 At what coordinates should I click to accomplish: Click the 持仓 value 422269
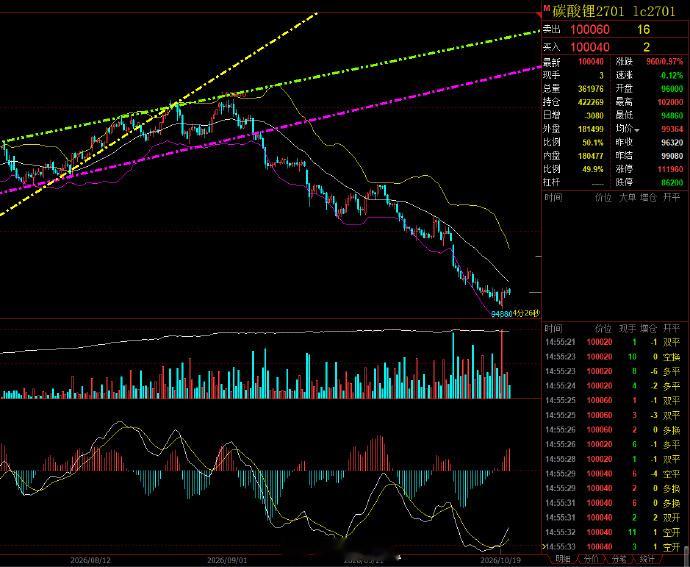pyautogui.click(x=591, y=102)
